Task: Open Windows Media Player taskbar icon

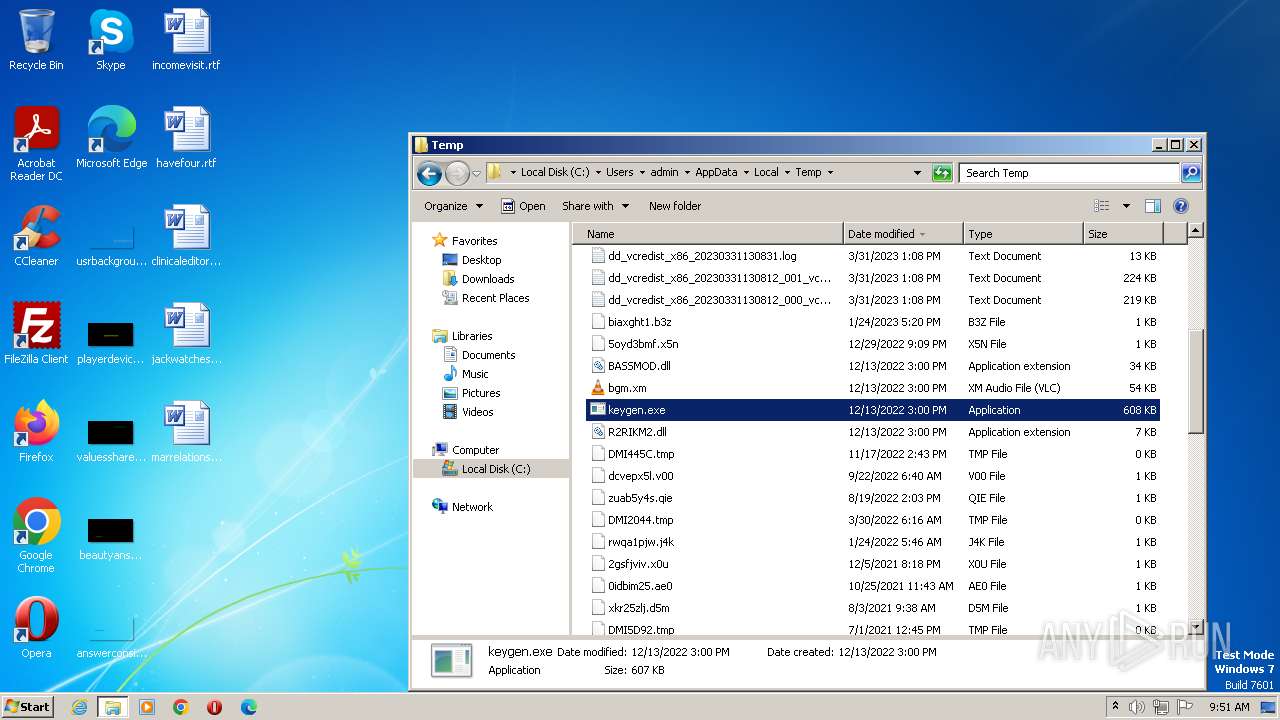Action: [x=147, y=707]
